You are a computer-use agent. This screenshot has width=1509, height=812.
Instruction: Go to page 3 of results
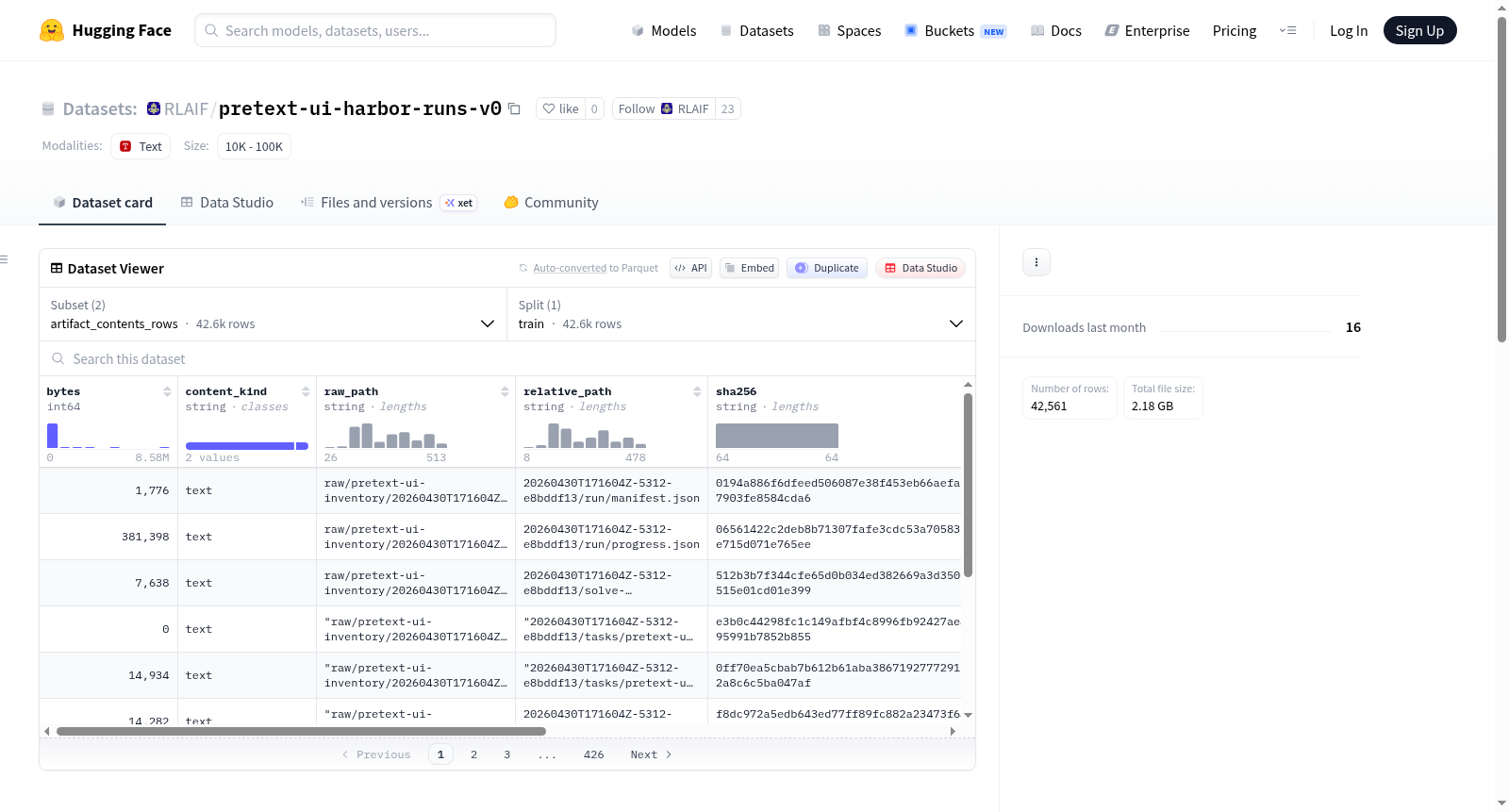click(x=507, y=754)
